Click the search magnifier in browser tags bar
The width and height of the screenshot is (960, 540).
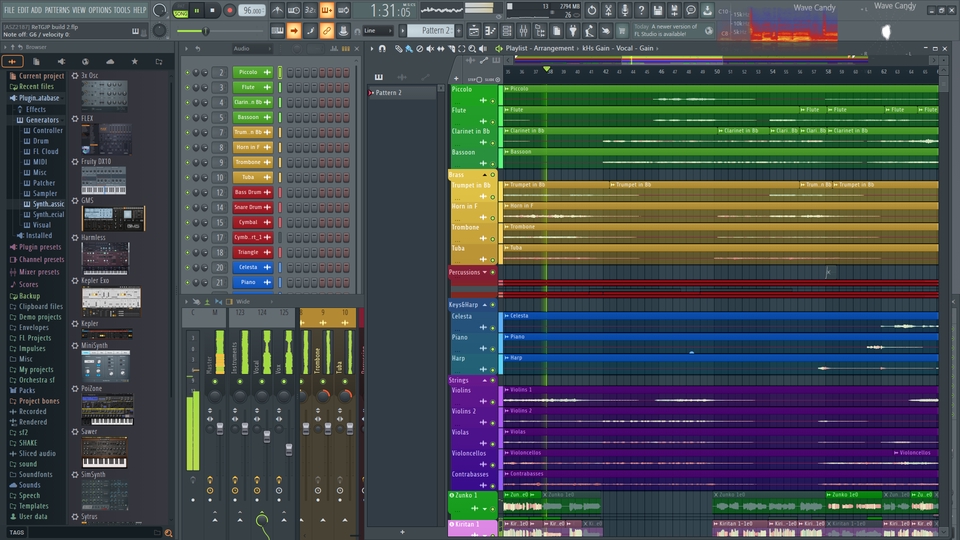point(168,533)
